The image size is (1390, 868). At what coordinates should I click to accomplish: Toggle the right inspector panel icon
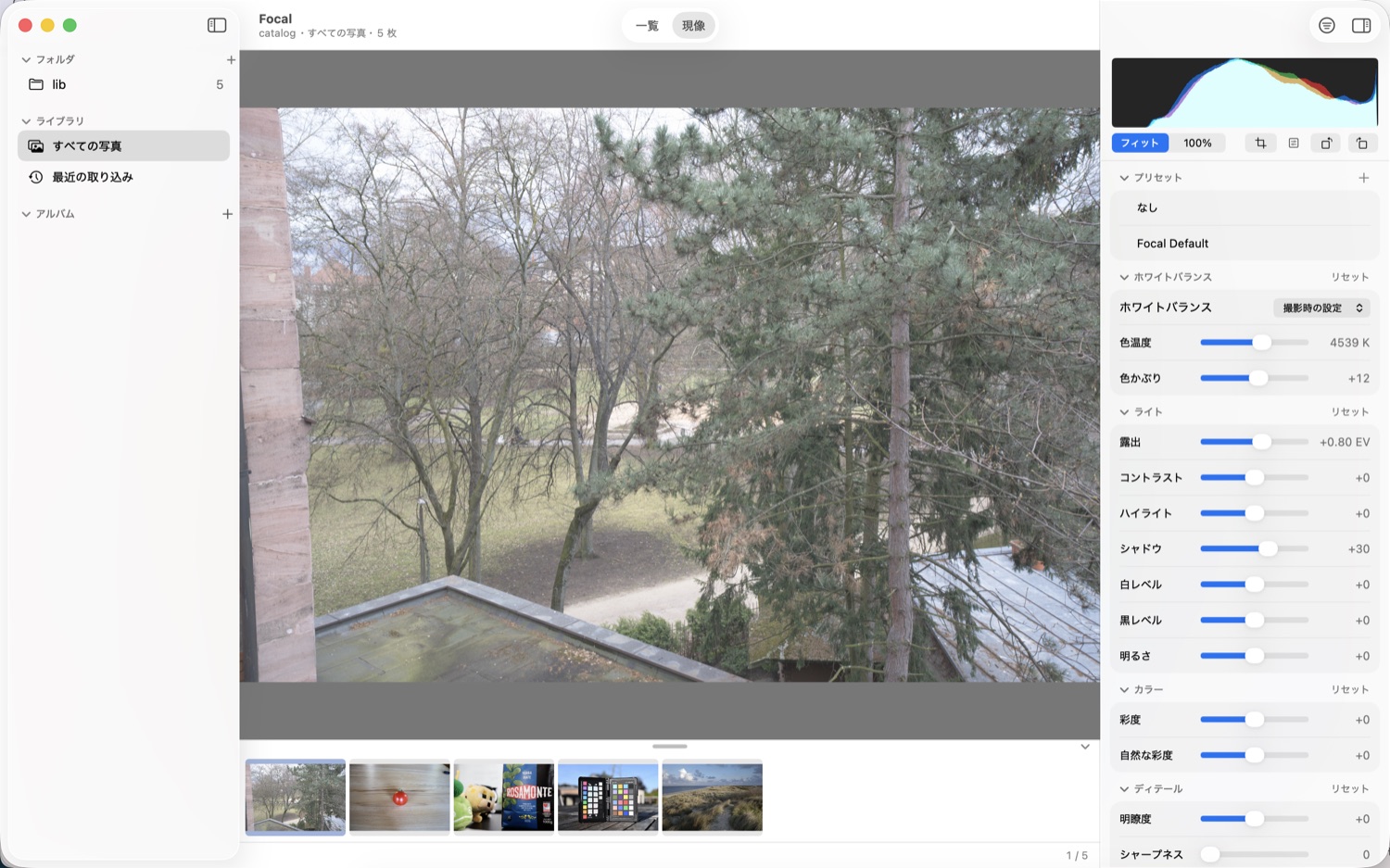(x=1361, y=26)
